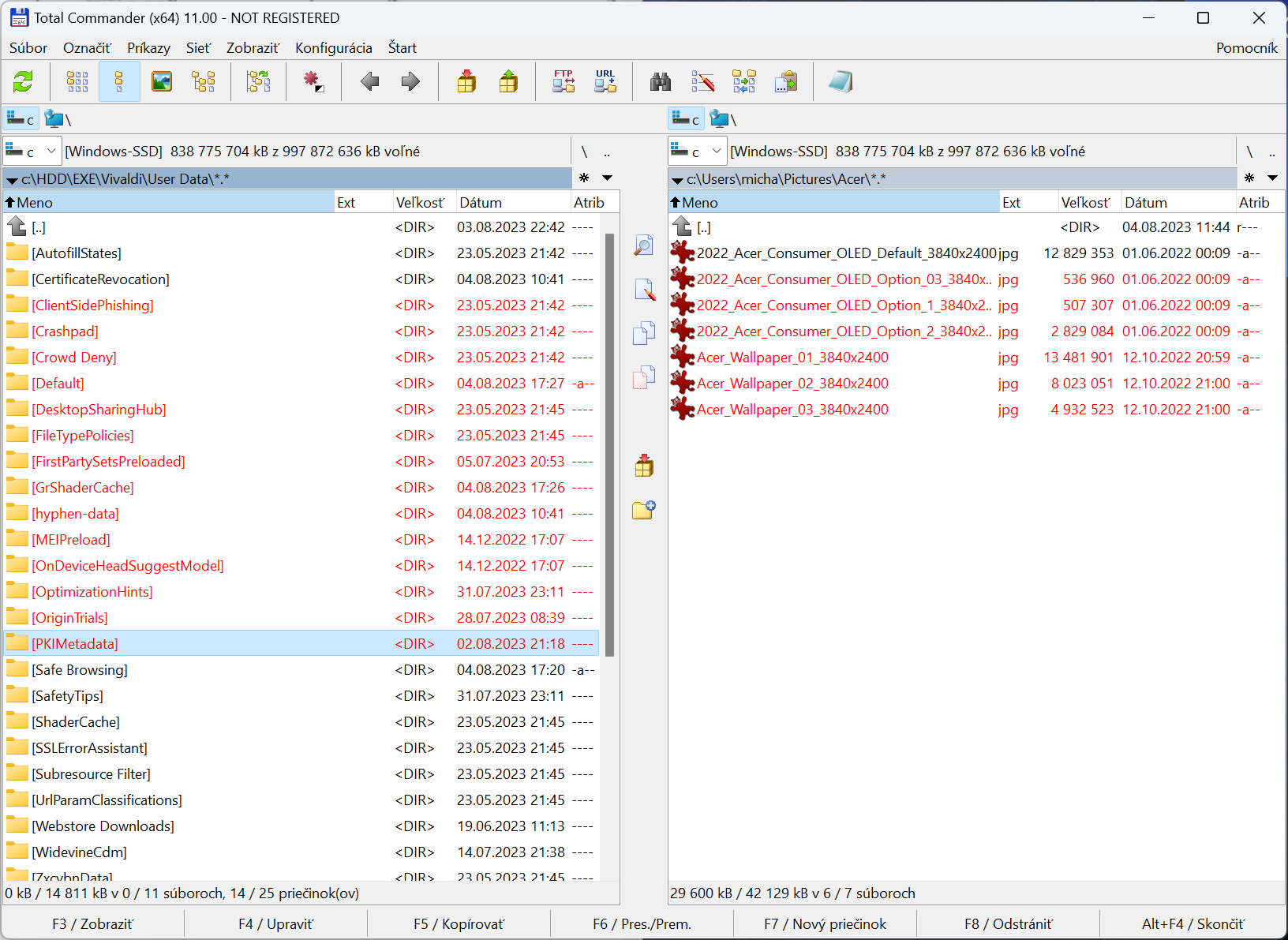The height and width of the screenshot is (940, 1288).
Task: Open the Konfigurácia menu
Action: pyautogui.click(x=333, y=48)
